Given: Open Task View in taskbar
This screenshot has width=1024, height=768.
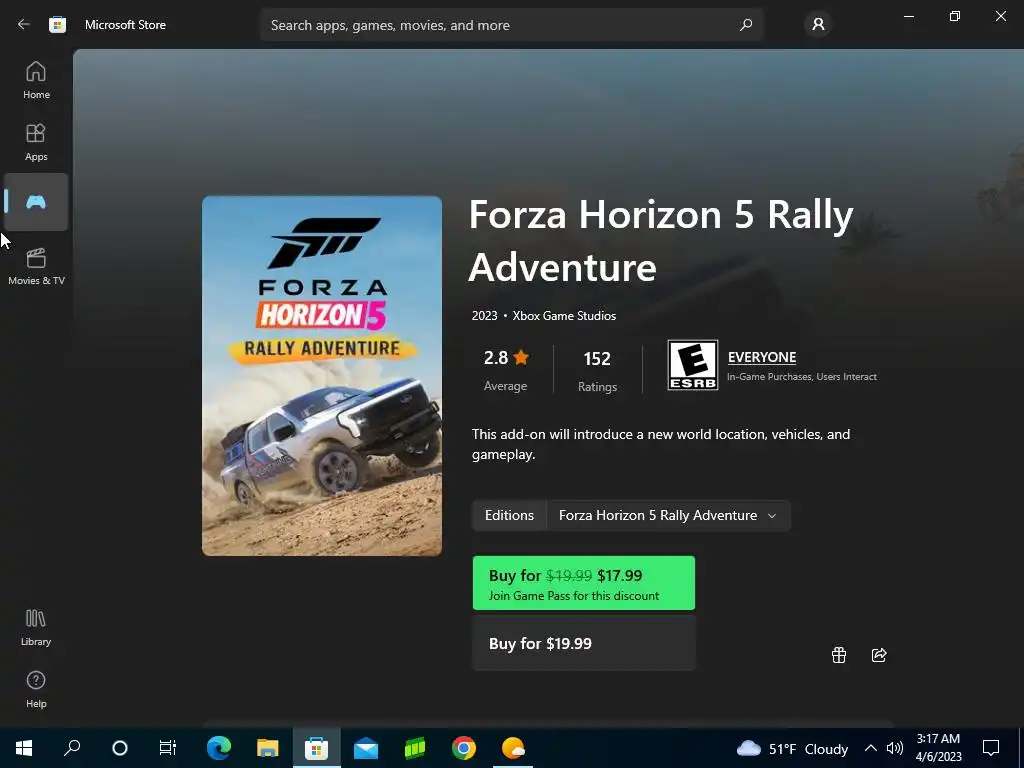Looking at the screenshot, I should [168, 748].
